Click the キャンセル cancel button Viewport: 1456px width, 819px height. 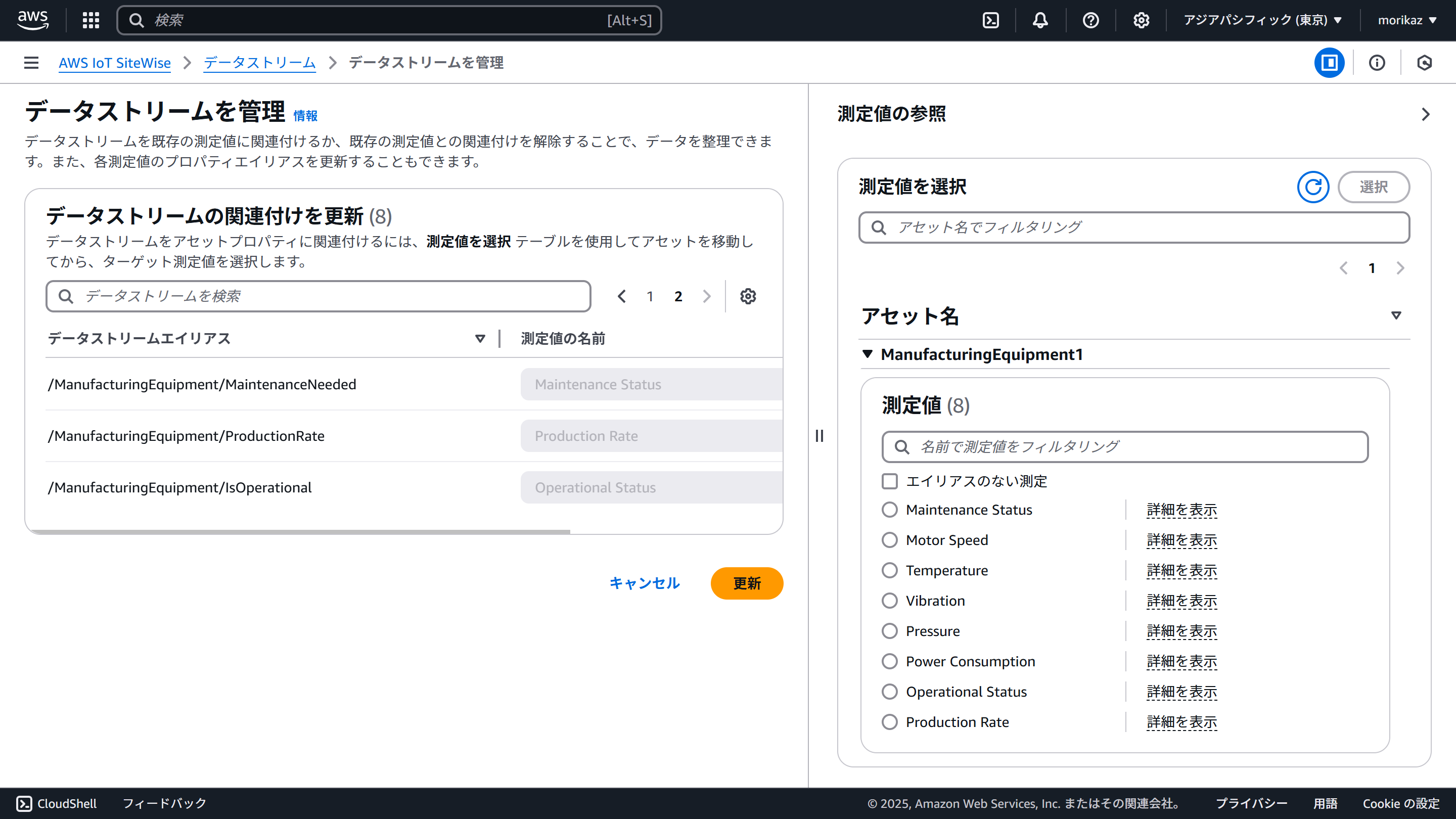click(645, 583)
